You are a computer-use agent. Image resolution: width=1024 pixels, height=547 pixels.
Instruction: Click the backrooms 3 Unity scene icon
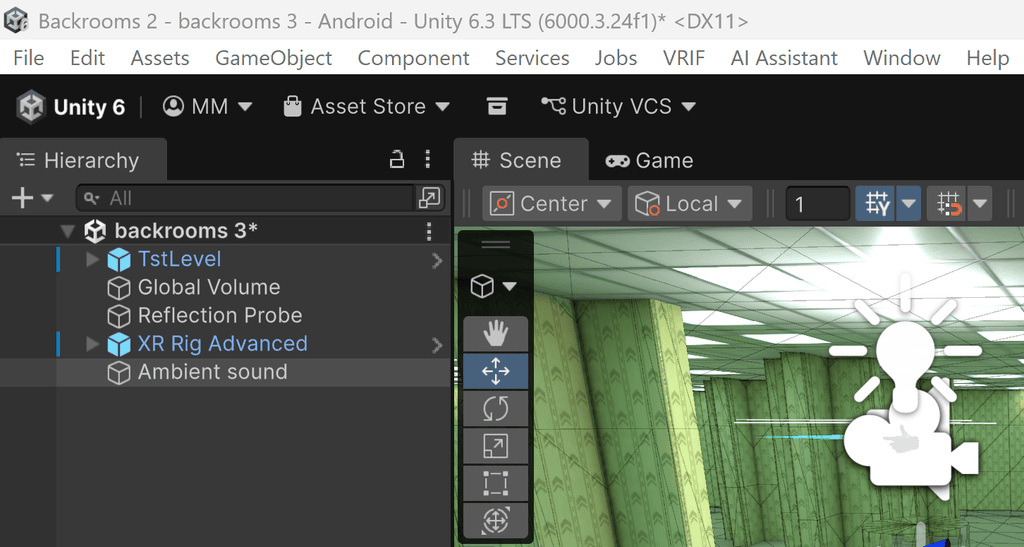[95, 231]
